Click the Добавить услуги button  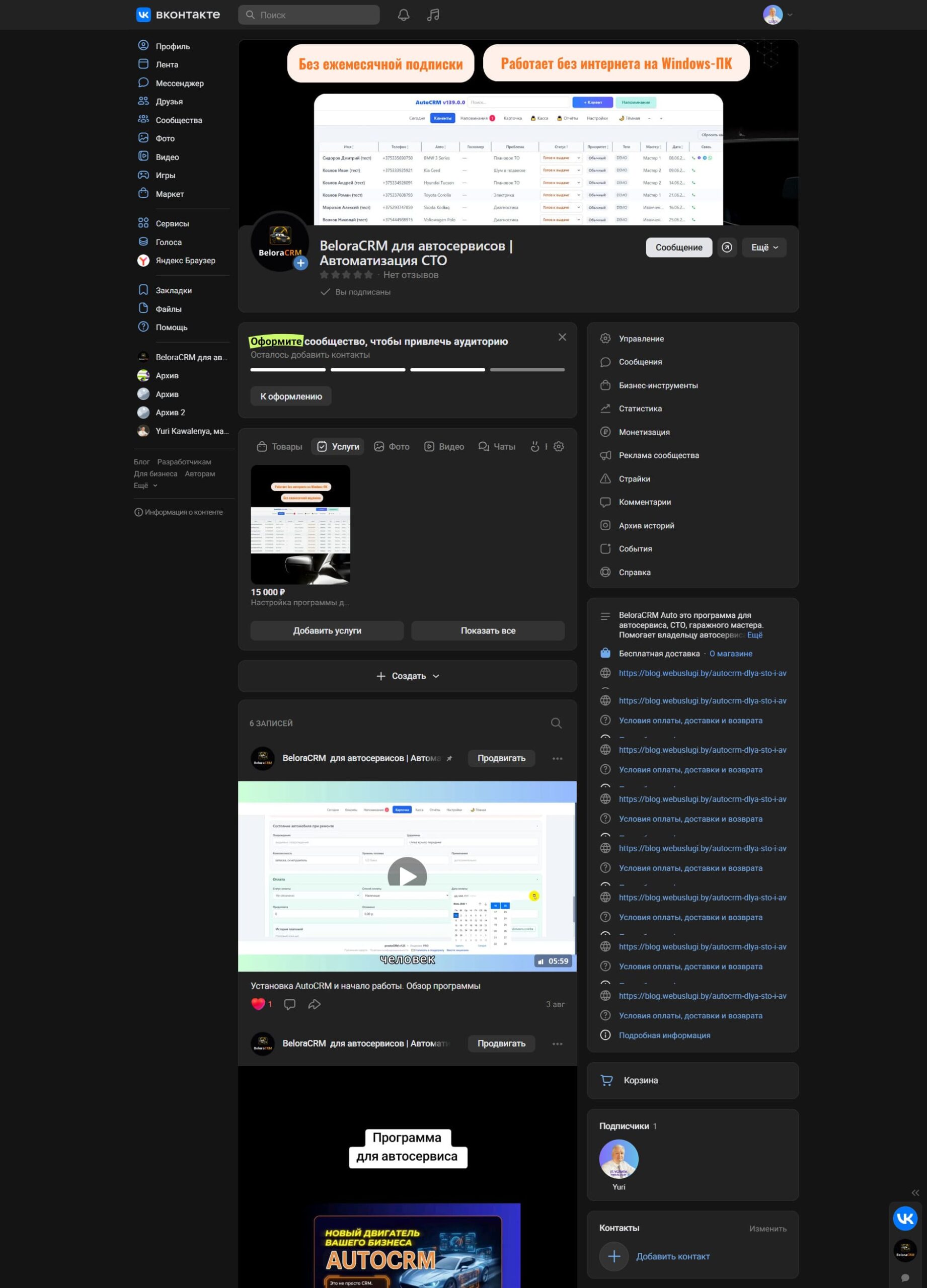(327, 630)
